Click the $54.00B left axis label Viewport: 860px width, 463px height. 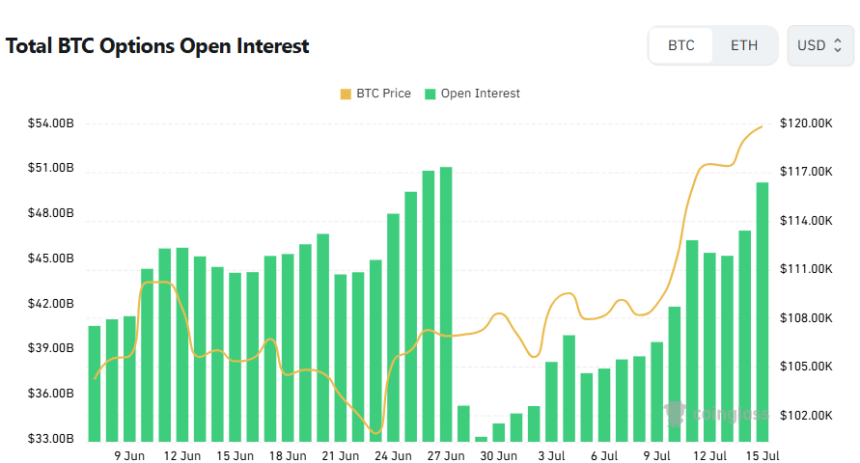point(51,123)
